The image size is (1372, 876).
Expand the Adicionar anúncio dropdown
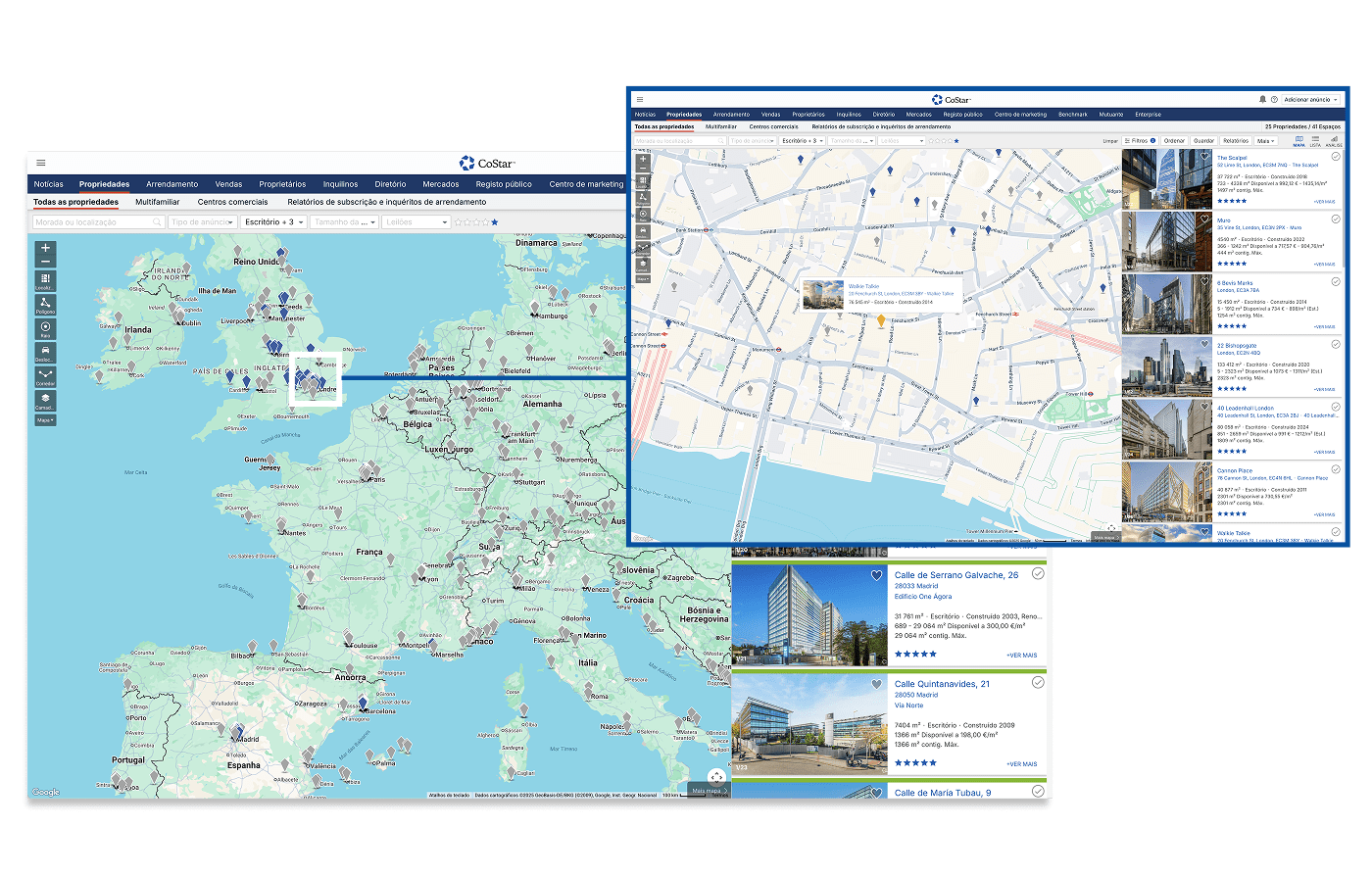point(1311,99)
